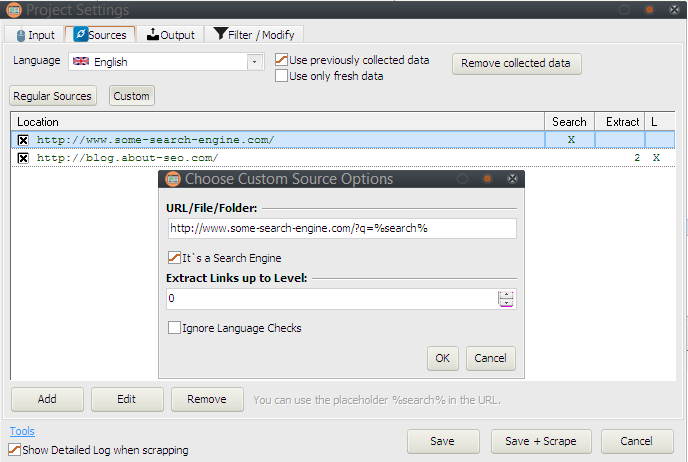Close the Custom Source Options dialog
Viewport: 688px width, 462px height.
point(512,179)
